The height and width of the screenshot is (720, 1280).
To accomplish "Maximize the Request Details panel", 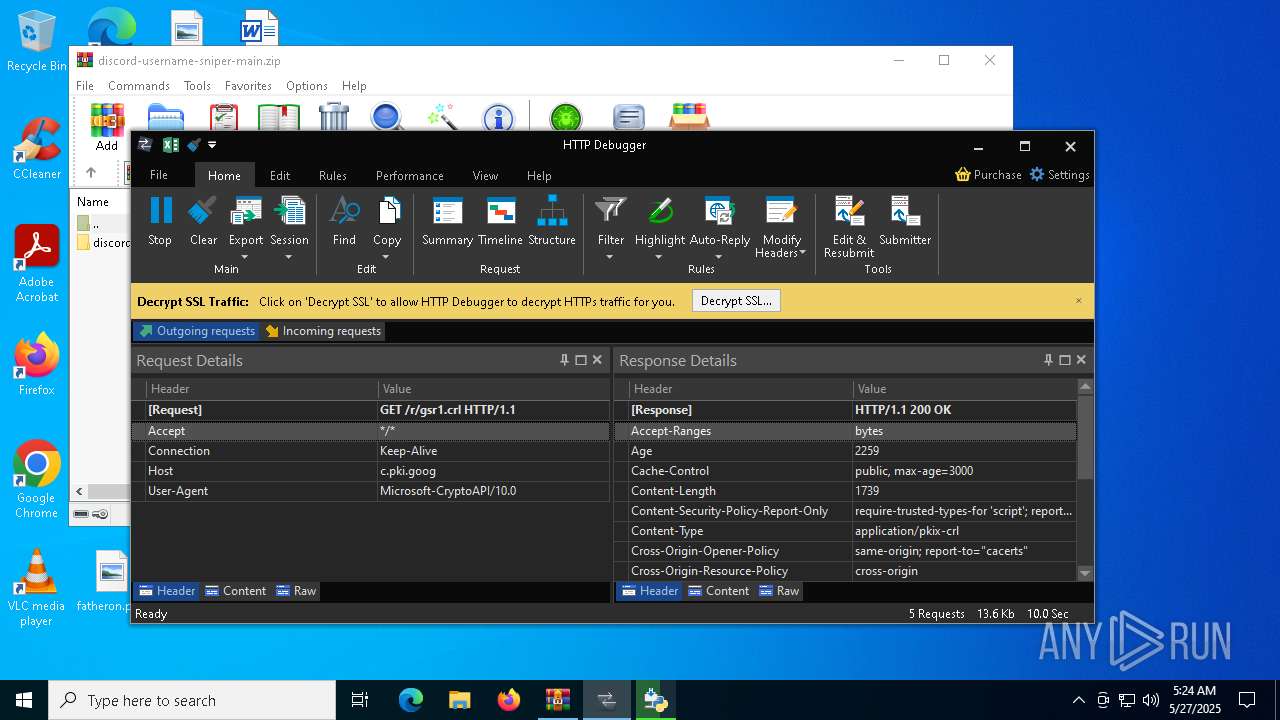I will 581,360.
